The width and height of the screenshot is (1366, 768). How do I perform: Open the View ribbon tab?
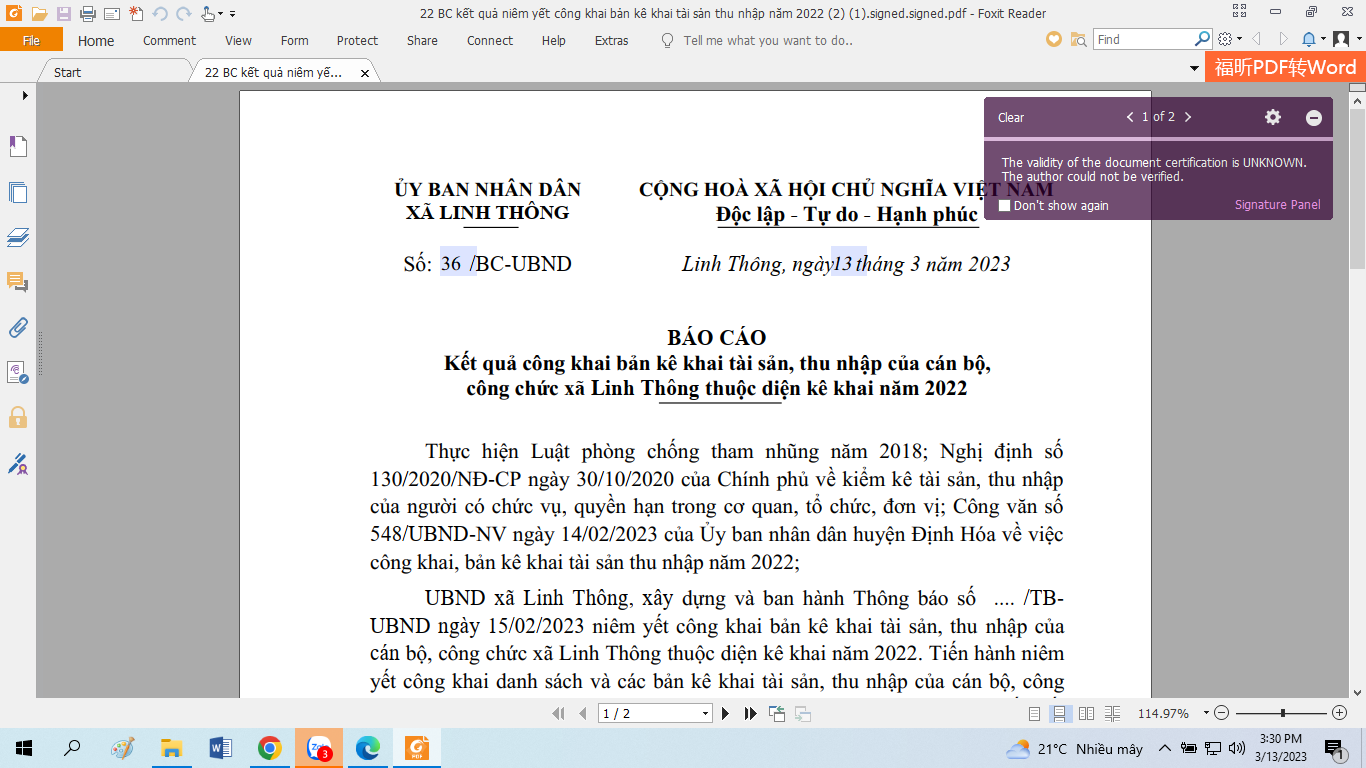(x=238, y=41)
